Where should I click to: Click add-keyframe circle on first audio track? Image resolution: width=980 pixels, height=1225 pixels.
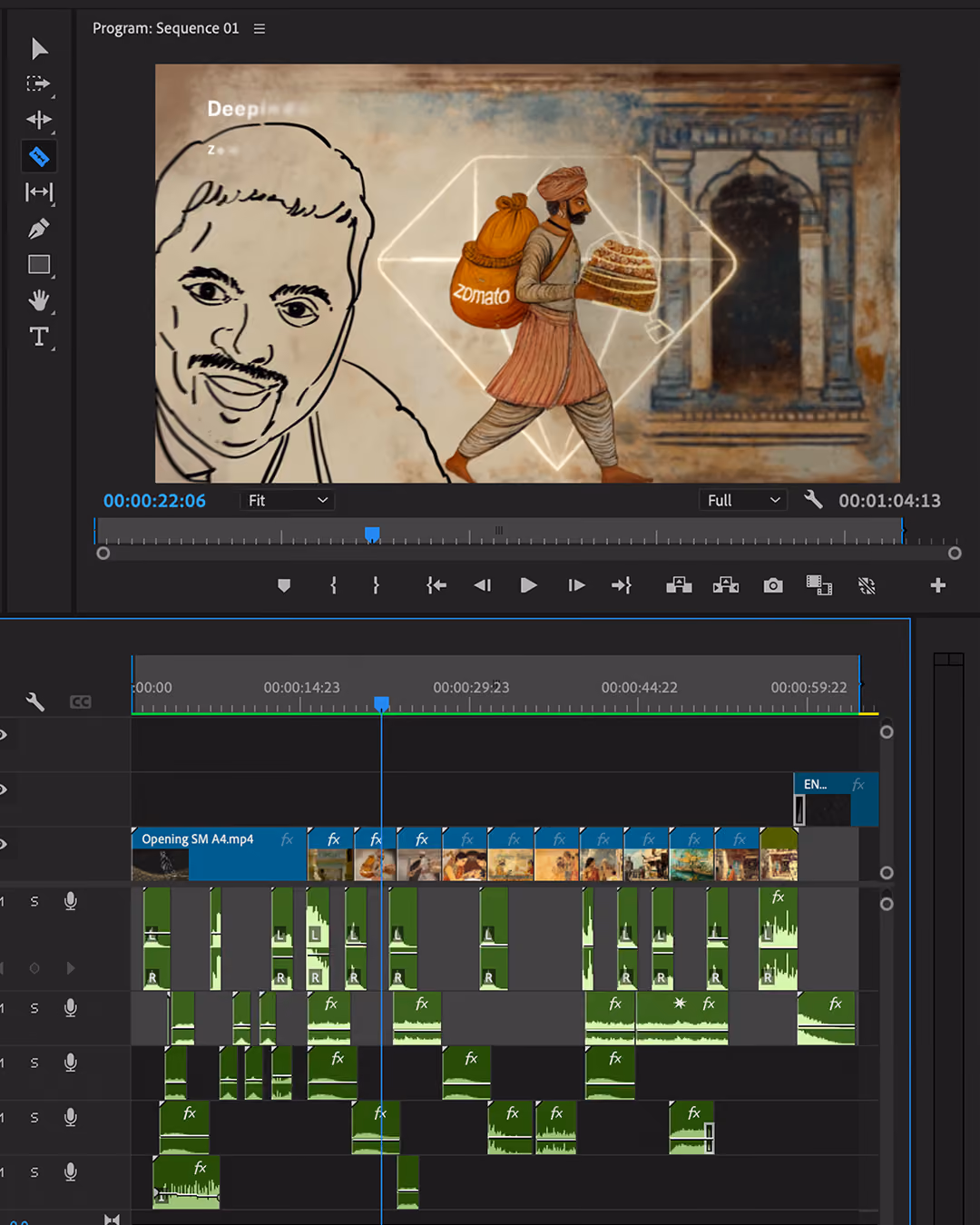(x=34, y=968)
